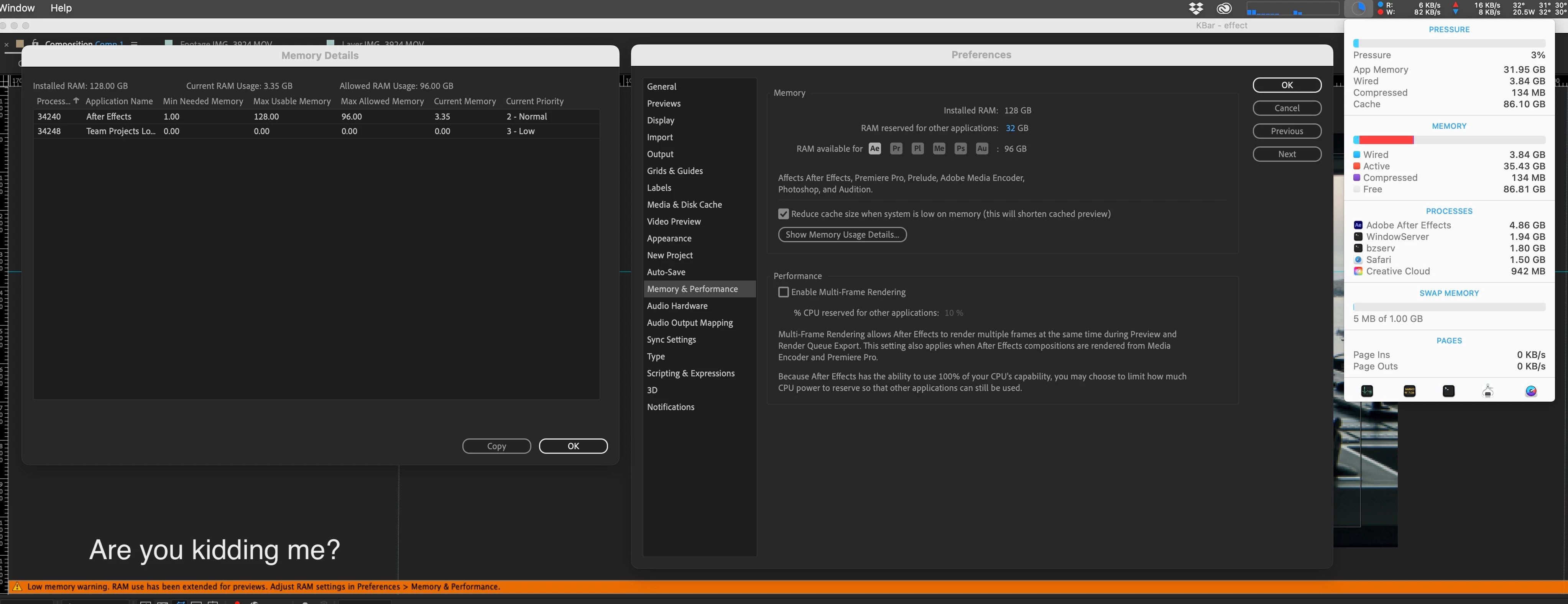Viewport: 1568px width, 604px height.
Task: Open Console app icon in iStat panel
Action: pos(1409,391)
